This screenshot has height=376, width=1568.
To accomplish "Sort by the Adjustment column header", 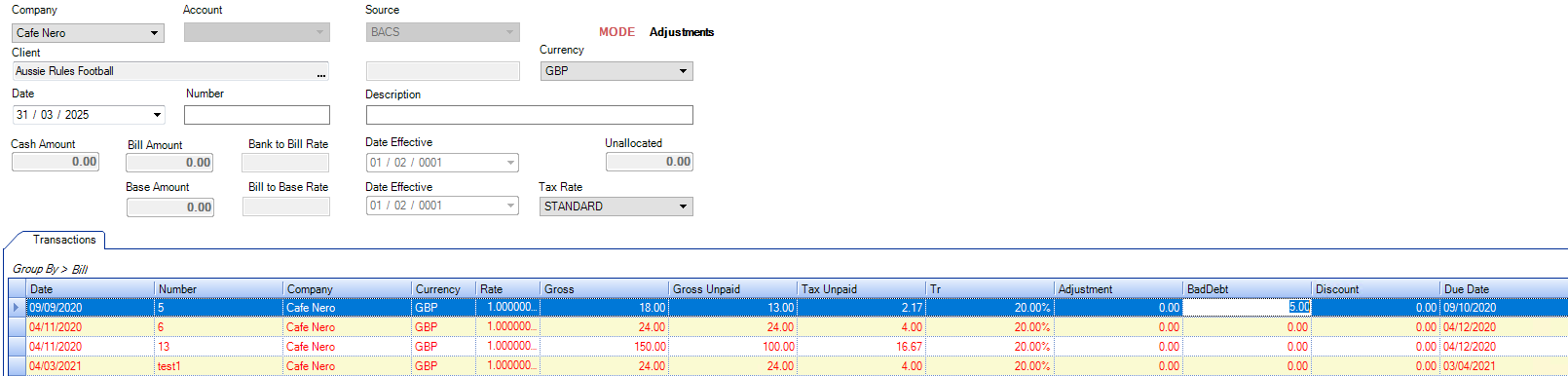I will point(1119,289).
